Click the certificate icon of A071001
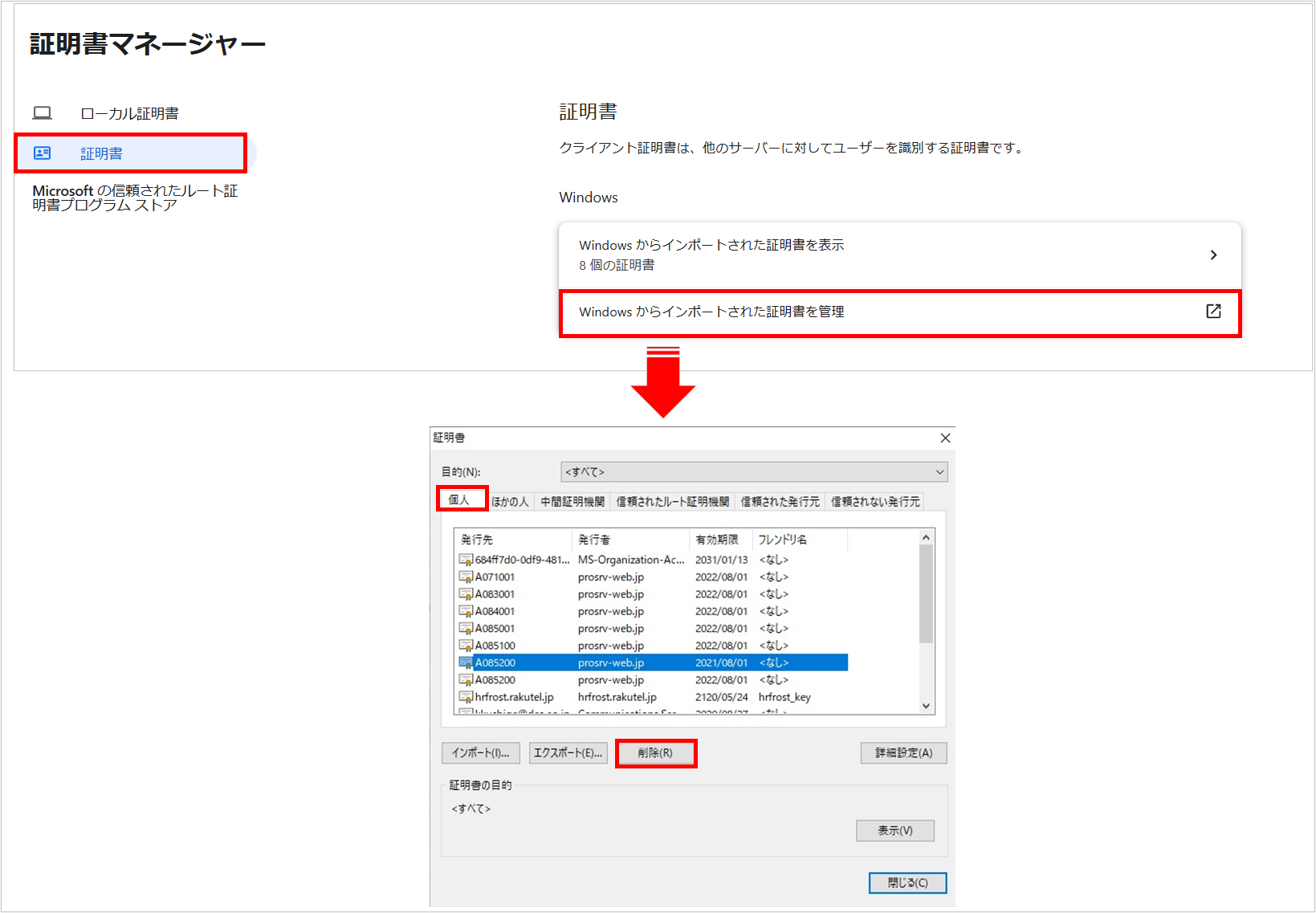 466,577
